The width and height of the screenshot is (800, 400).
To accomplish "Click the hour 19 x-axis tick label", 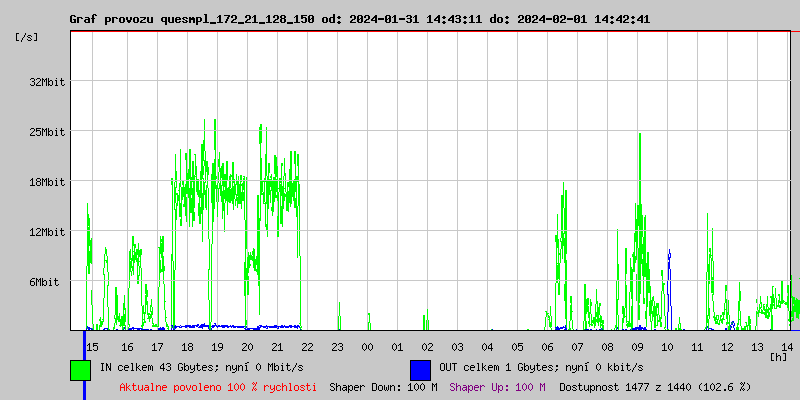I will coord(218,346).
